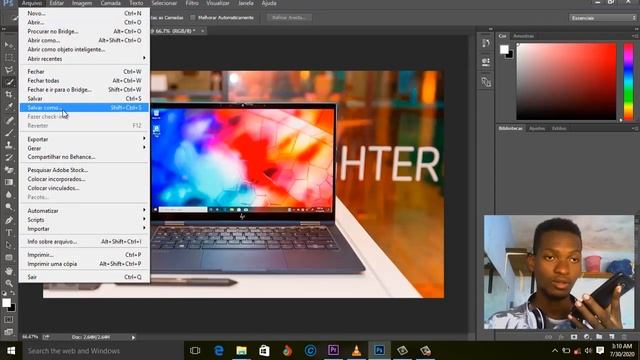Choose Procurar no Bridge... entry
This screenshot has height=360, width=640.
85,31
